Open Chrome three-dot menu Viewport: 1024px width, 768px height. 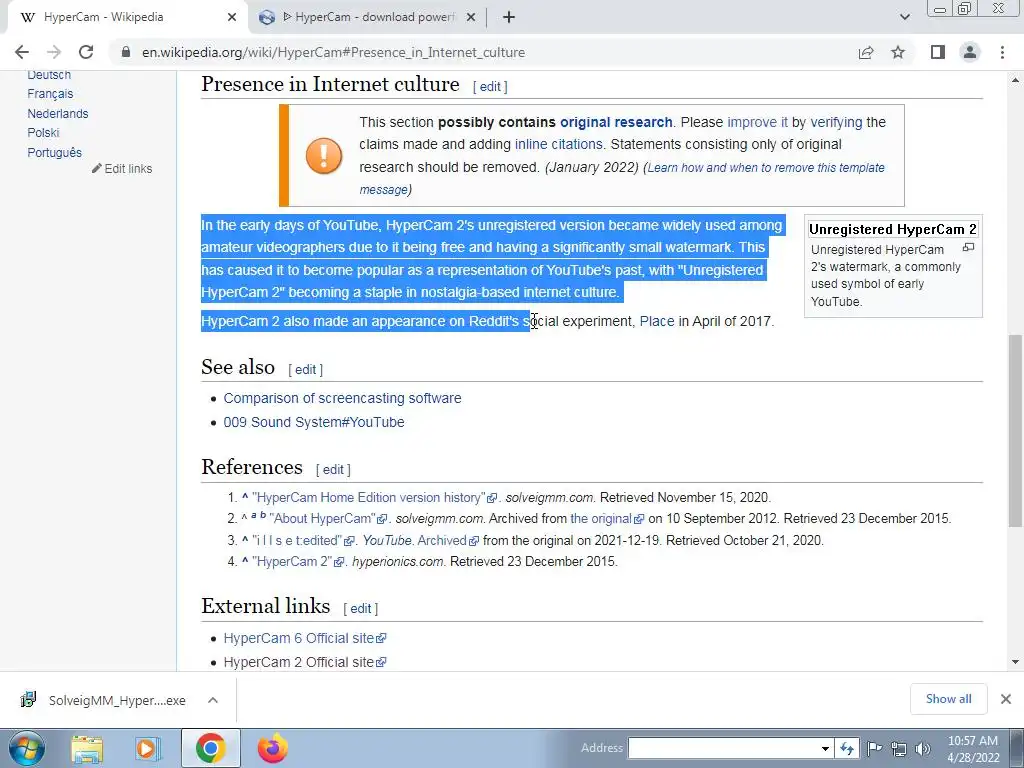click(1002, 52)
